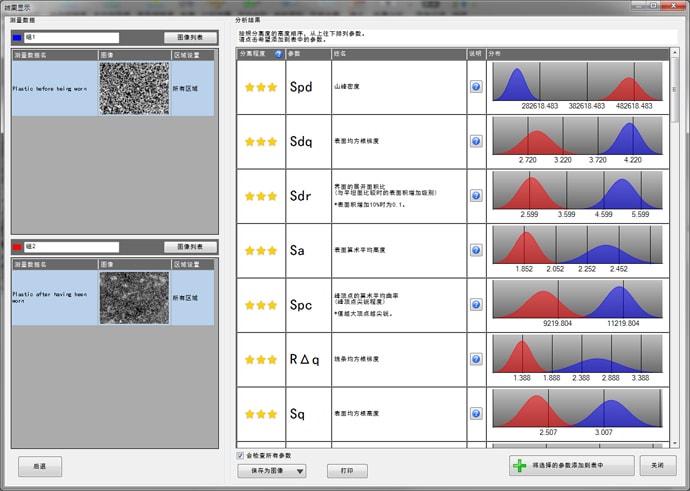
Task: Open help for the RΔq parameter
Action: click(x=476, y=359)
